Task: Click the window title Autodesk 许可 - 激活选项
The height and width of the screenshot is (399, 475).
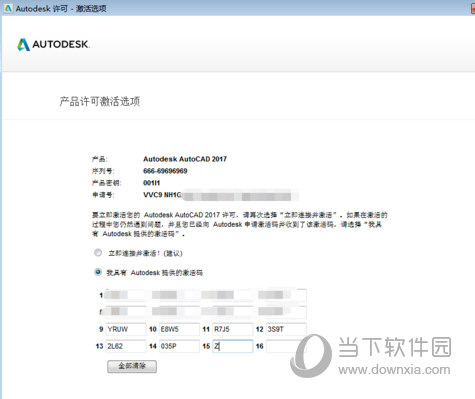Action: [61, 9]
